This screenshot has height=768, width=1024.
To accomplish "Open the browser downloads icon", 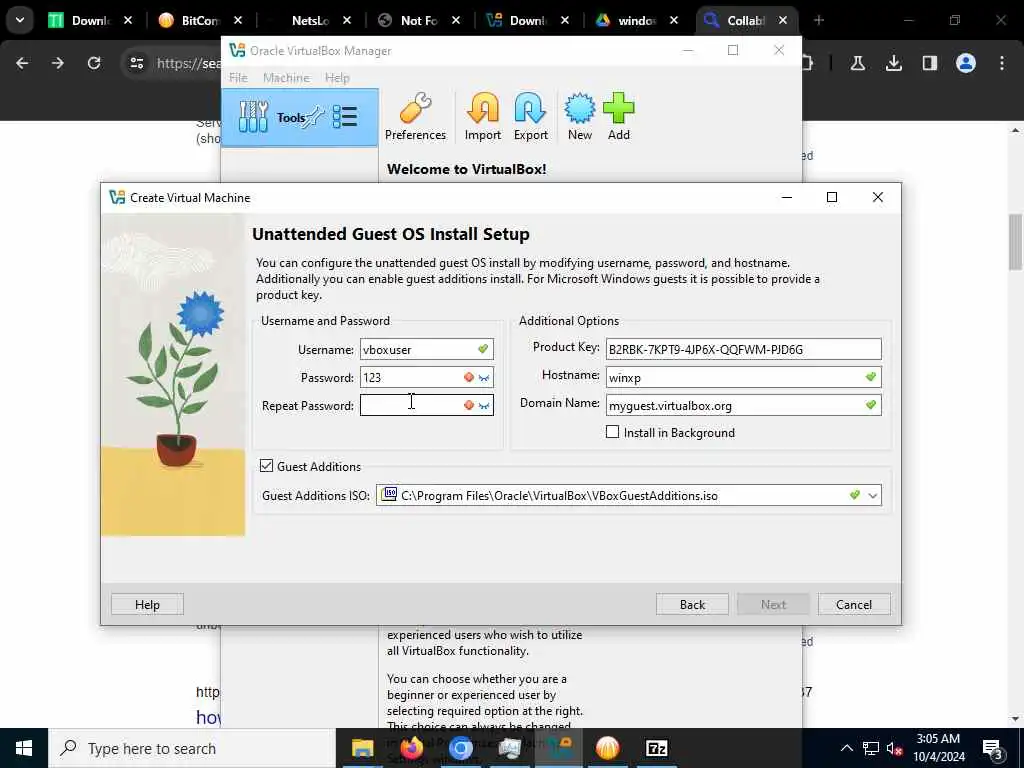I will pyautogui.click(x=893, y=63).
